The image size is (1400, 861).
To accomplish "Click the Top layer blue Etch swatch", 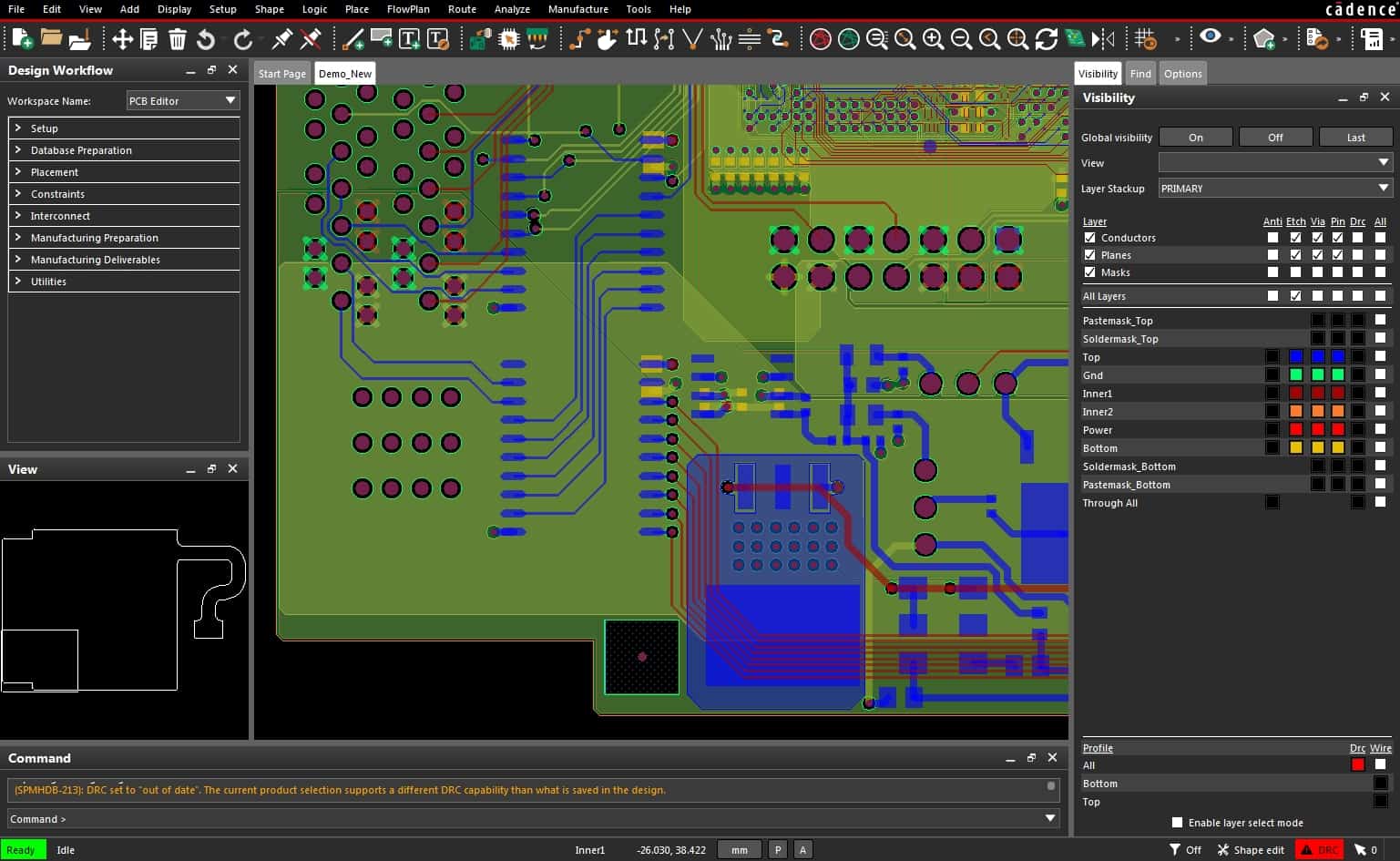I will 1295,356.
